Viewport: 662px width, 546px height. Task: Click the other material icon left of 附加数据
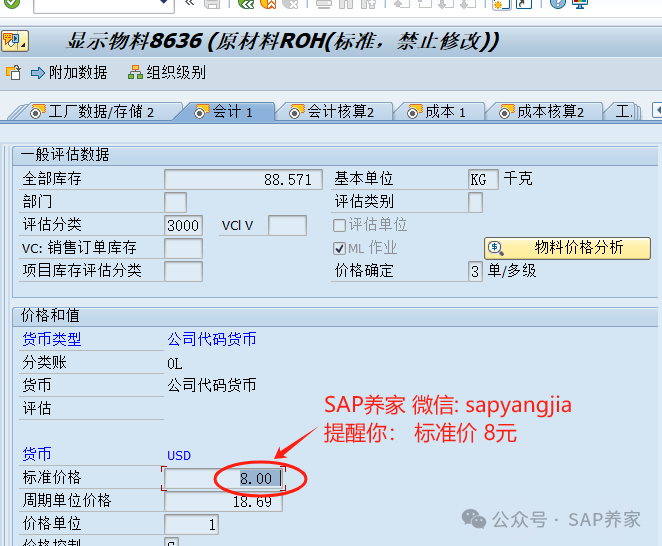[13, 73]
